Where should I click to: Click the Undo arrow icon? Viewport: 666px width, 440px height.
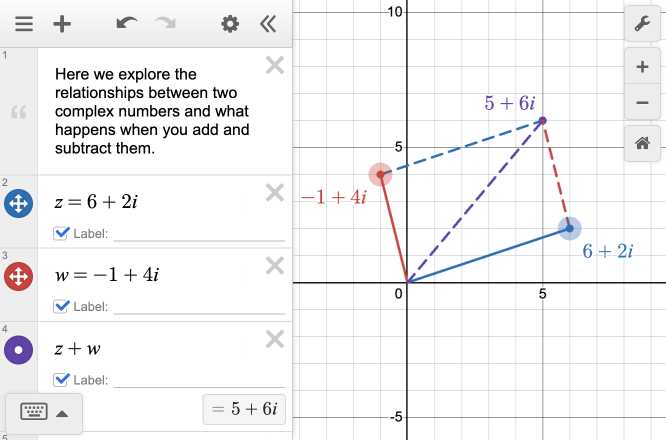point(126,24)
